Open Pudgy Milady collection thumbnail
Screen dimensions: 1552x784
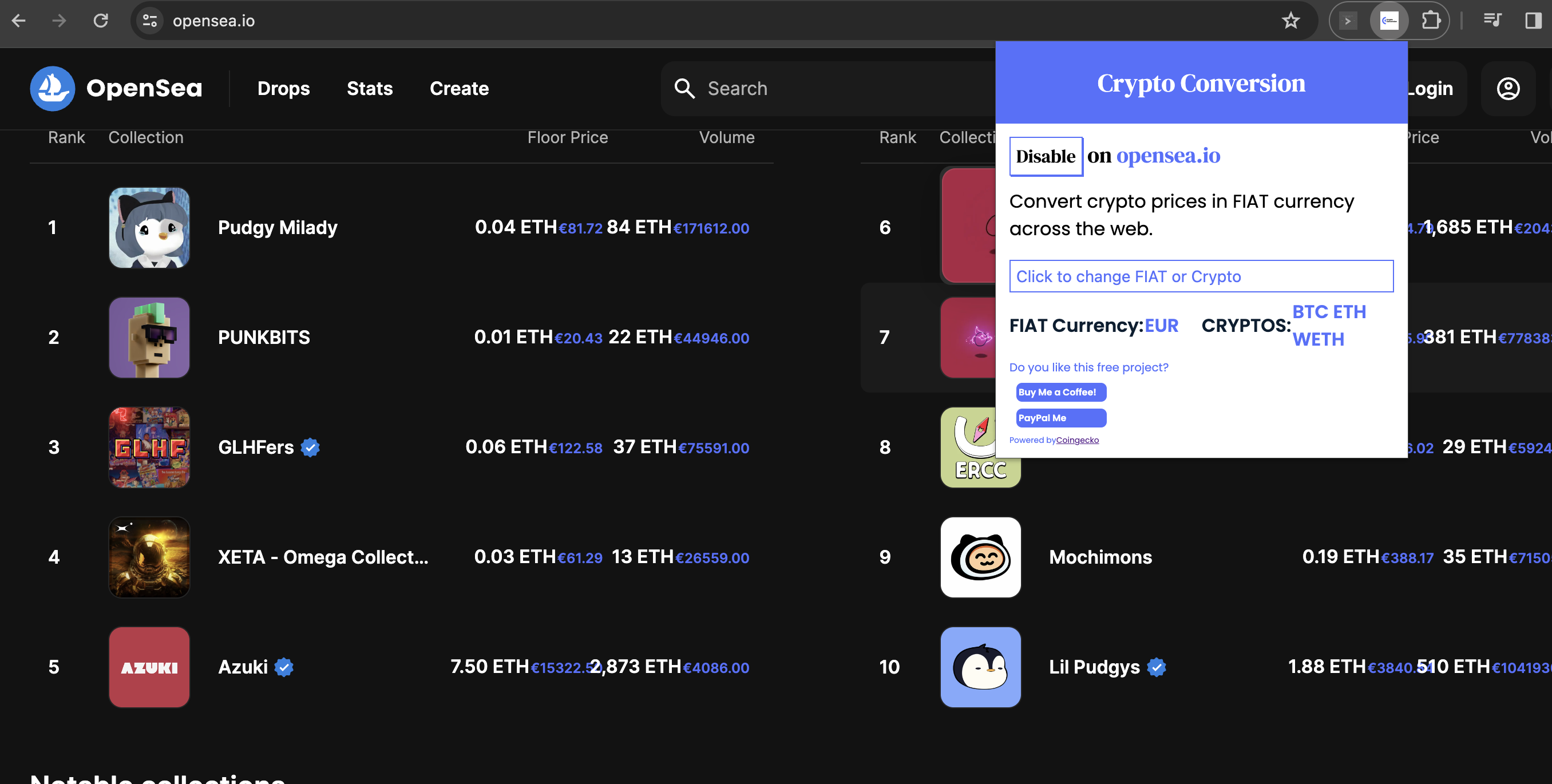pos(149,227)
